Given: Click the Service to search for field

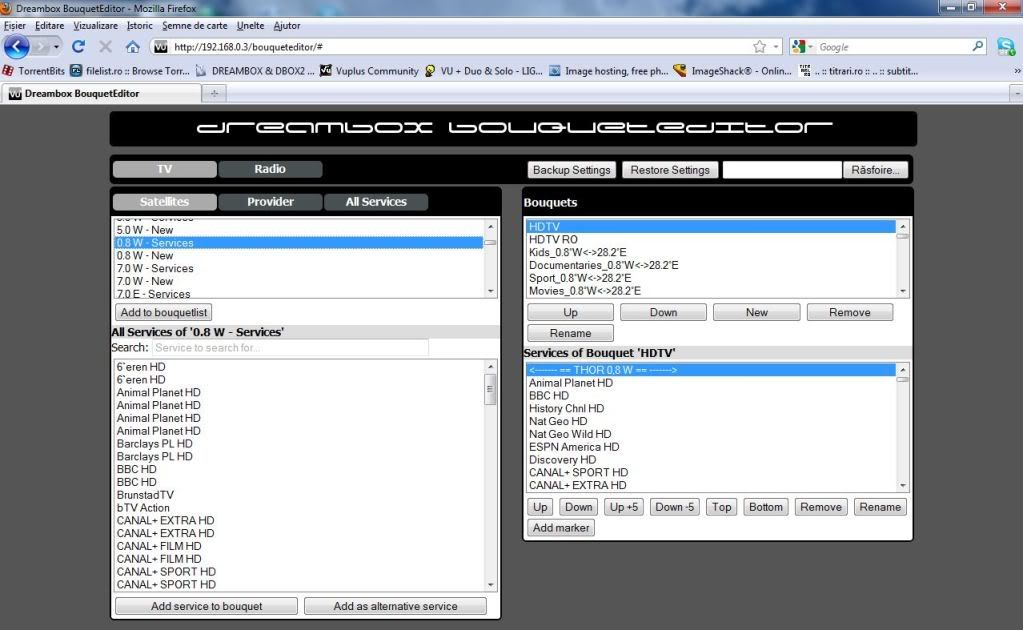Looking at the screenshot, I should (290, 348).
